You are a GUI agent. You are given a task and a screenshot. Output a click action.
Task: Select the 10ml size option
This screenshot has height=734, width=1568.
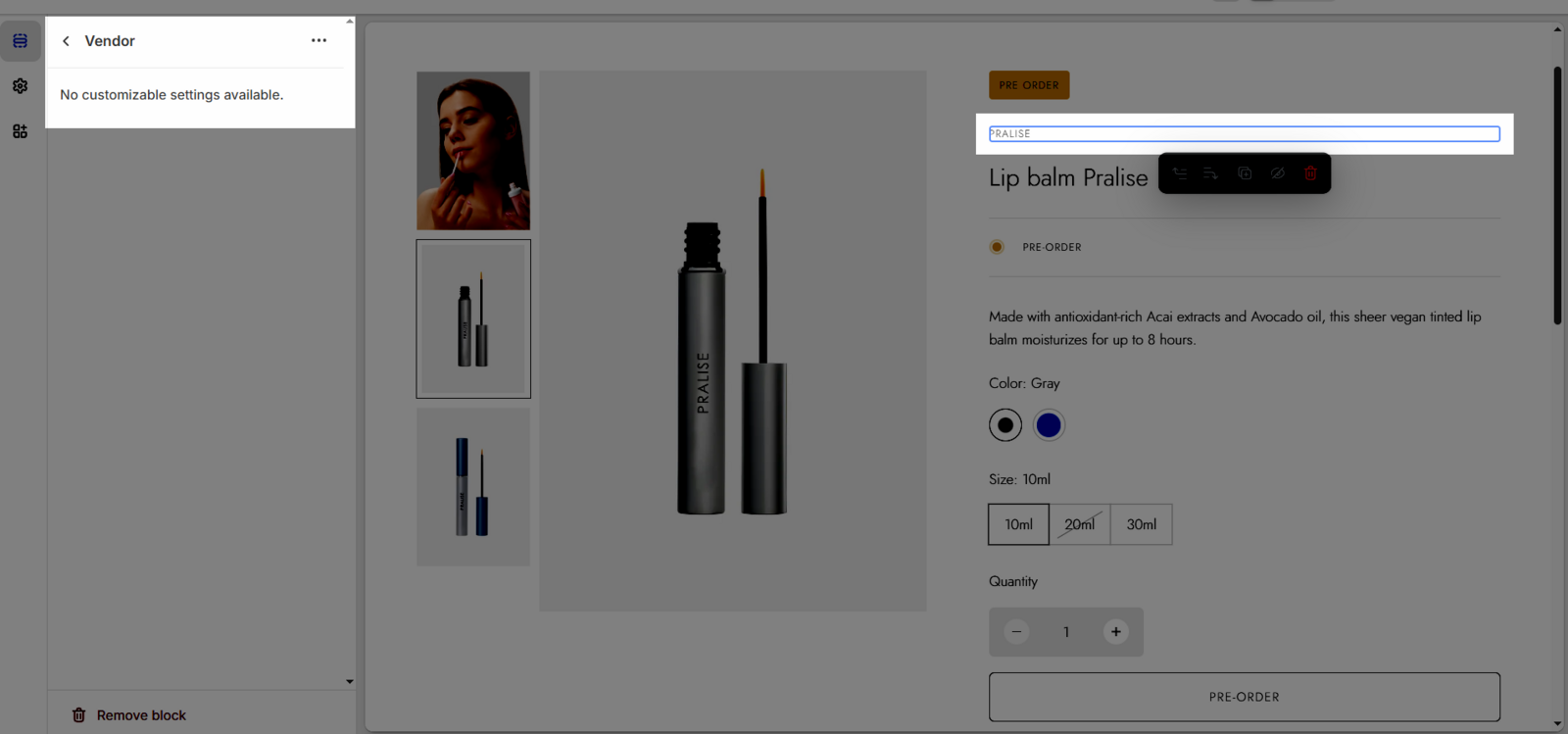tap(1018, 524)
